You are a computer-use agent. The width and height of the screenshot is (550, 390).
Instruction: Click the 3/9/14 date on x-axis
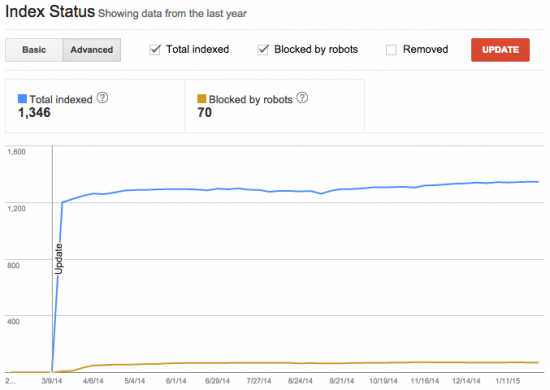[x=52, y=381]
